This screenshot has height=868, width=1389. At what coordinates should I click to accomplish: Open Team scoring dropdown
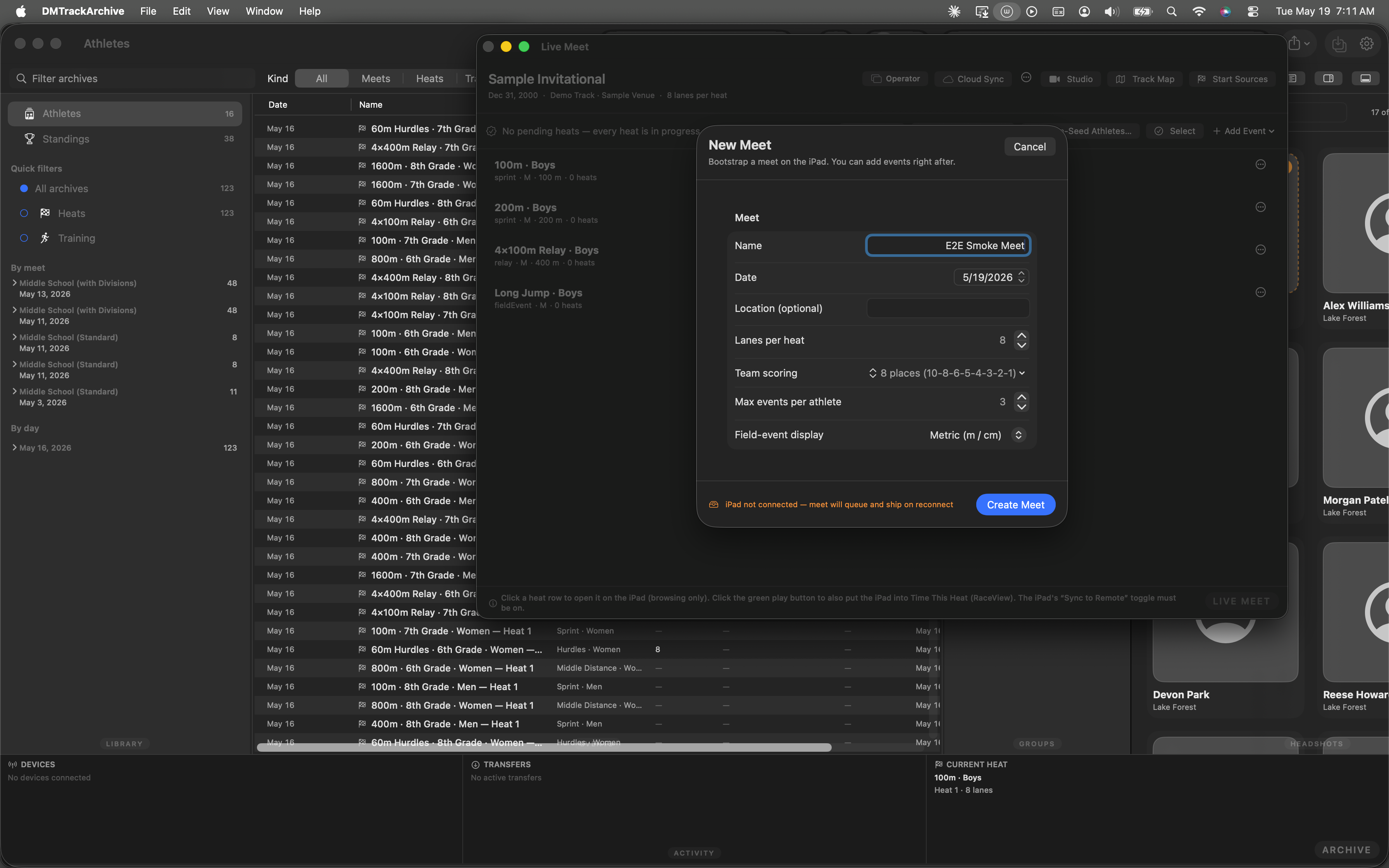(947, 373)
